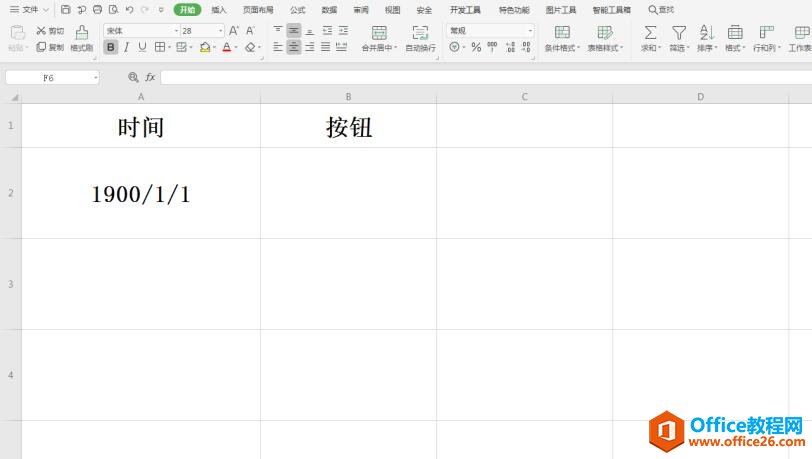
Task: Redo the last undone action
Action: click(145, 9)
